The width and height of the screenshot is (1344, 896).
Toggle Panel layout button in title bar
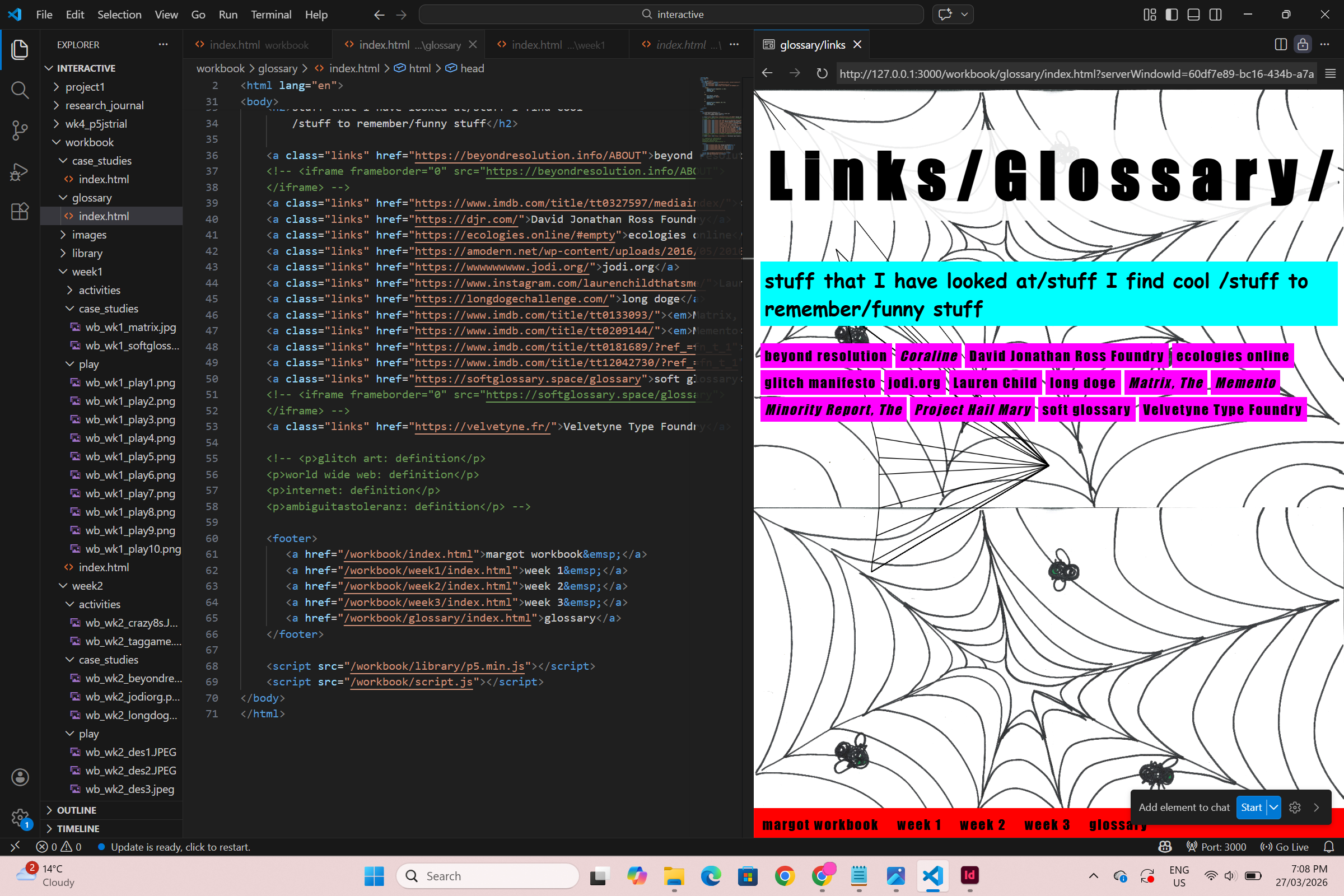[1193, 15]
